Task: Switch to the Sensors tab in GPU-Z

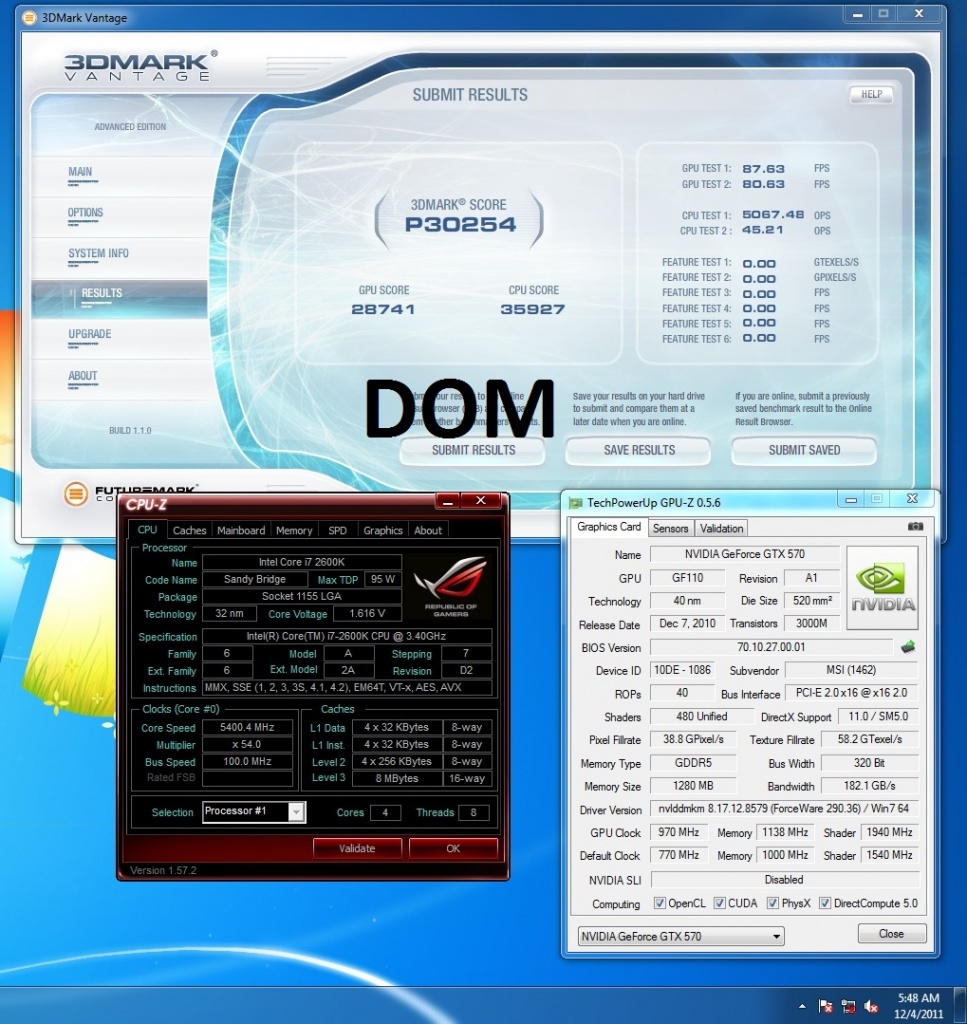Action: 670,528
